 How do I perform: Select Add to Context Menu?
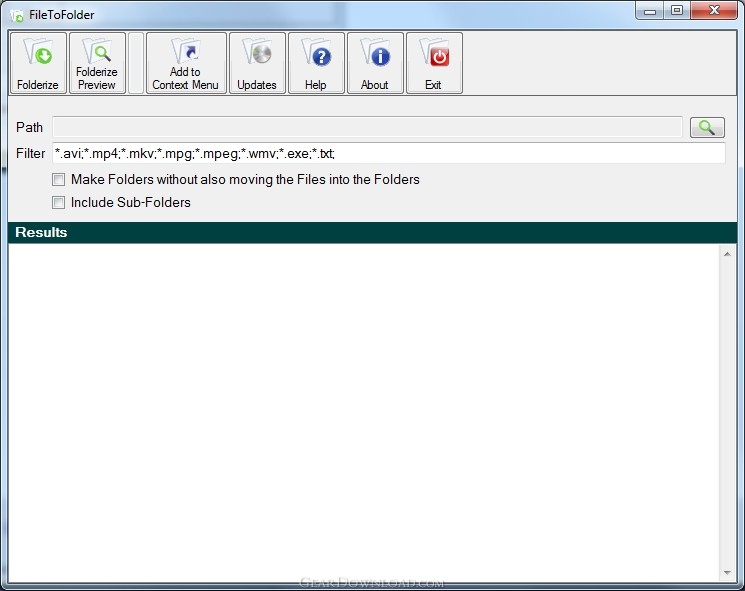(x=186, y=63)
